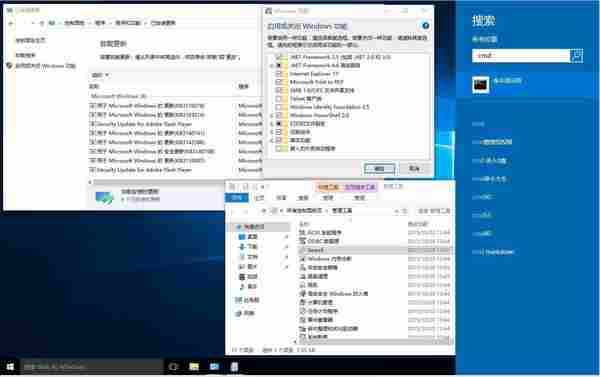Toggle the Windows Identity Foundation 3.5 checkbox
Screen dimensions: 600x377
[x=279, y=107]
